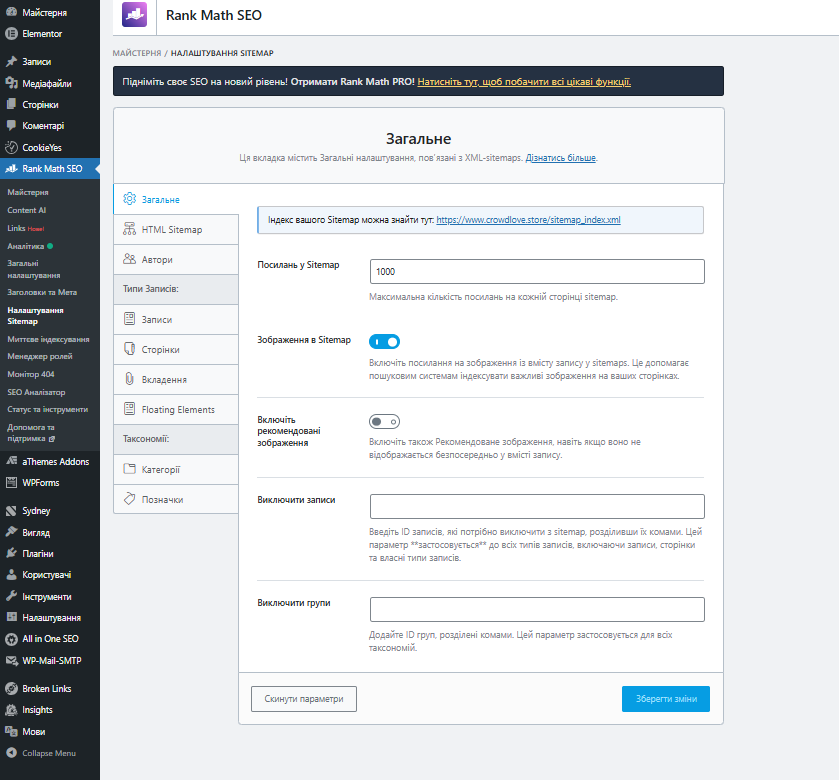Click the Insights icon

[11, 710]
